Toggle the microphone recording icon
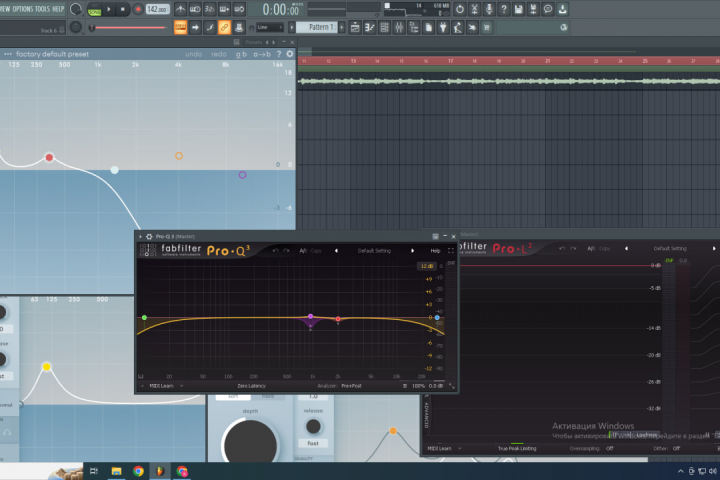Viewport: 720px width, 480px height. 489,9
